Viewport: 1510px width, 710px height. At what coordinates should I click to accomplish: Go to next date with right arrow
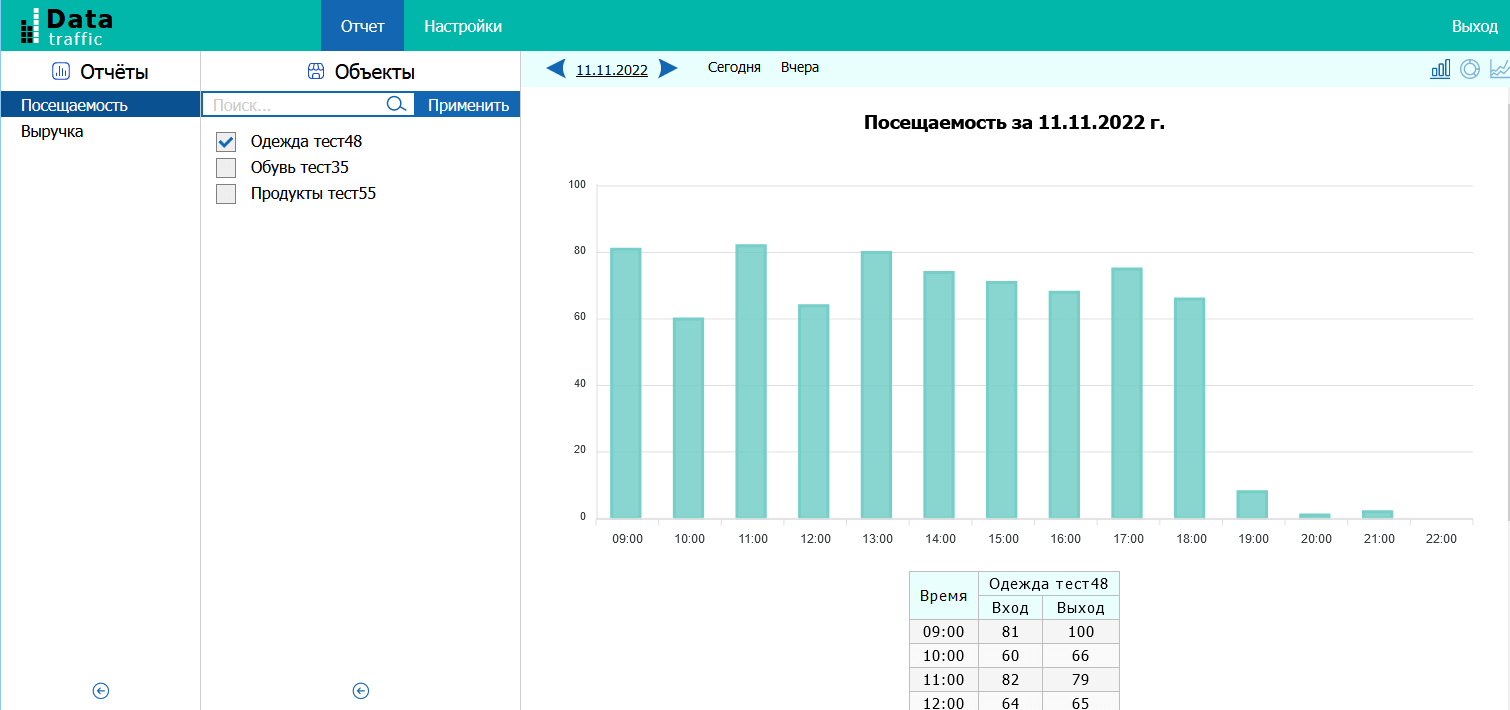[668, 69]
